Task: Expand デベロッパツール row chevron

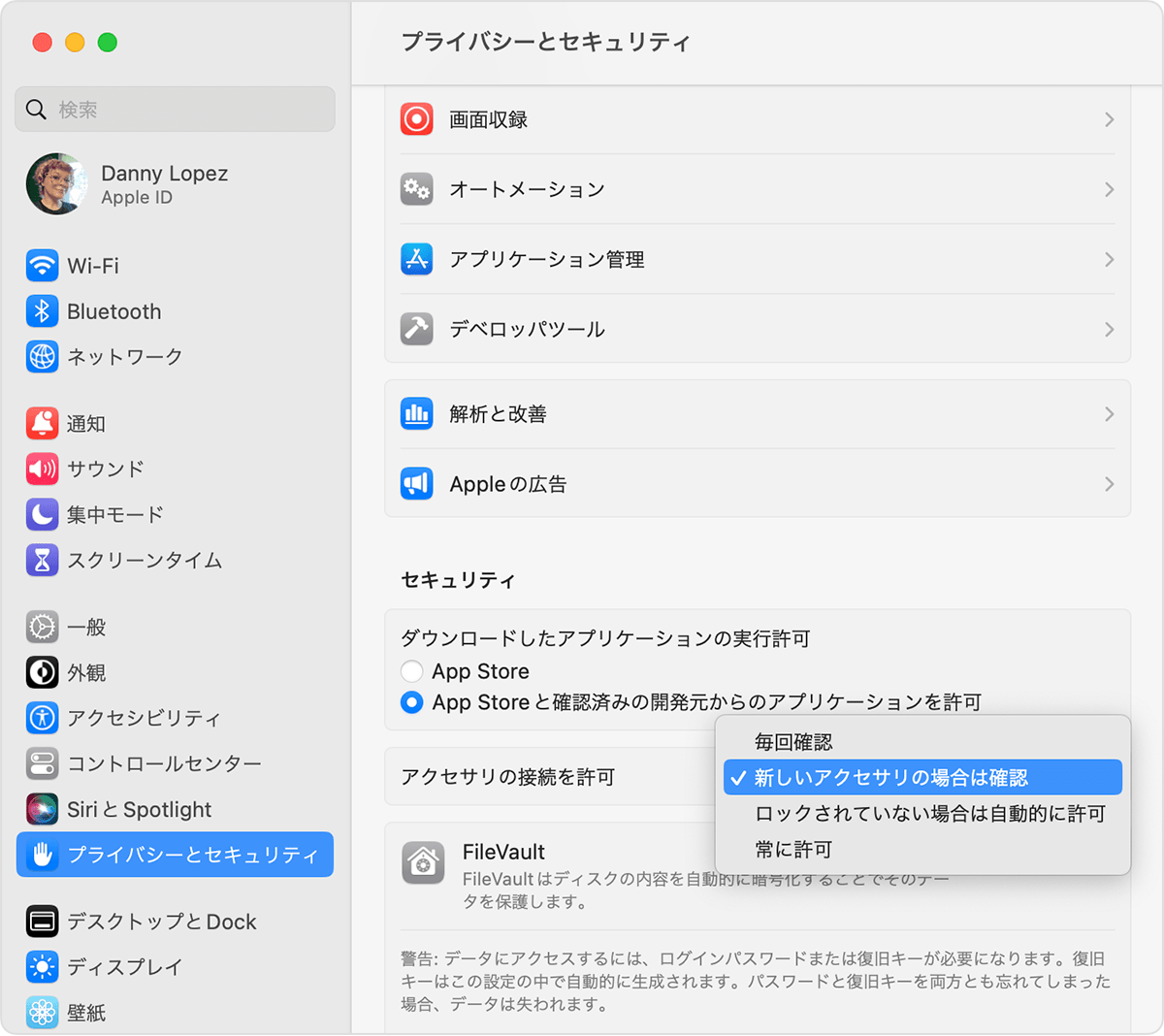Action: pyautogui.click(x=1109, y=329)
